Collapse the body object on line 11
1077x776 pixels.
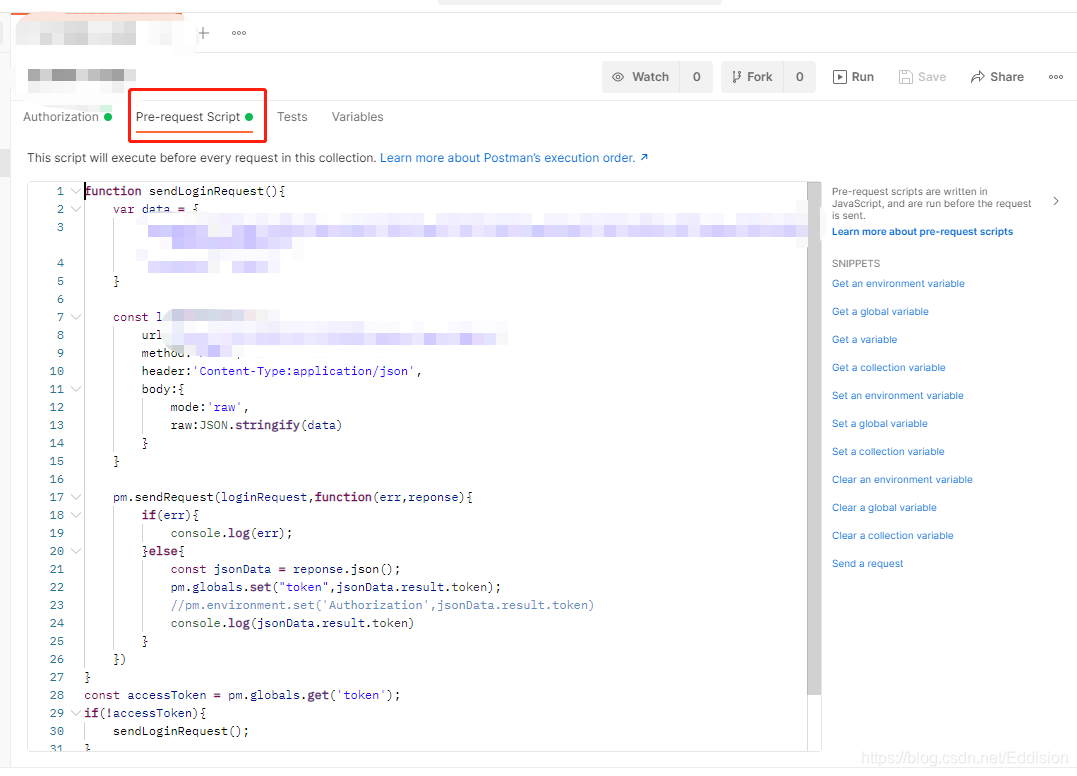(x=76, y=389)
